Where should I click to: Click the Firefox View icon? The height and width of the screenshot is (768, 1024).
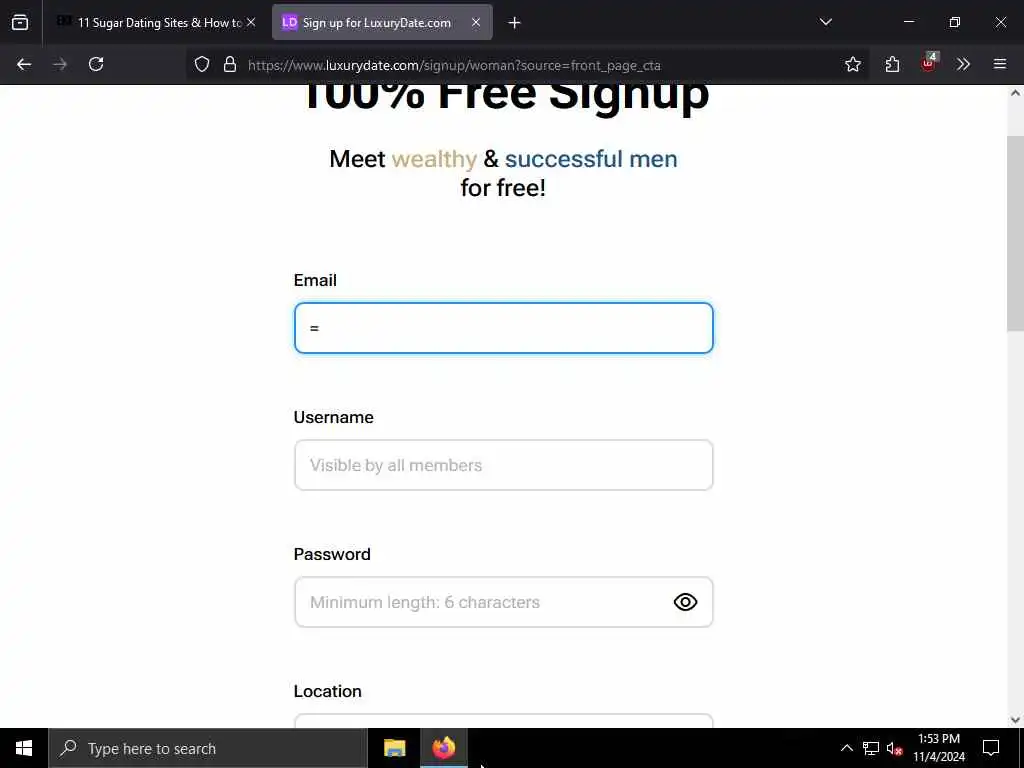tap(20, 23)
